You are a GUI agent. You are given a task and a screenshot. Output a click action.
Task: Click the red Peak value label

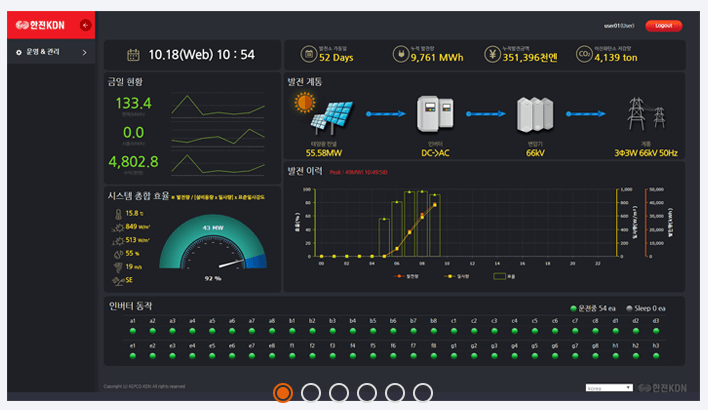coord(358,172)
